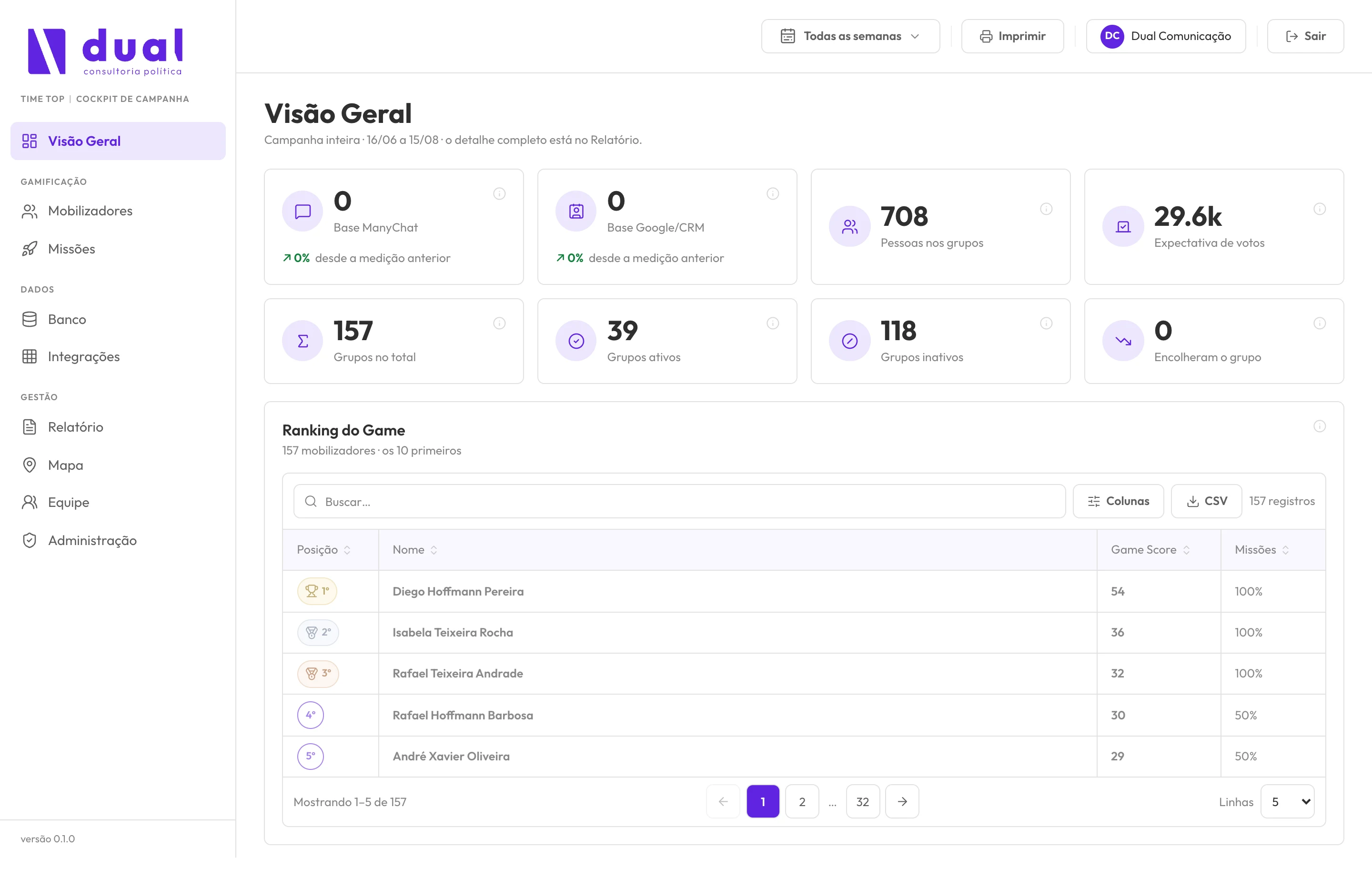
Task: Open Administração in sidebar
Action: 118,540
